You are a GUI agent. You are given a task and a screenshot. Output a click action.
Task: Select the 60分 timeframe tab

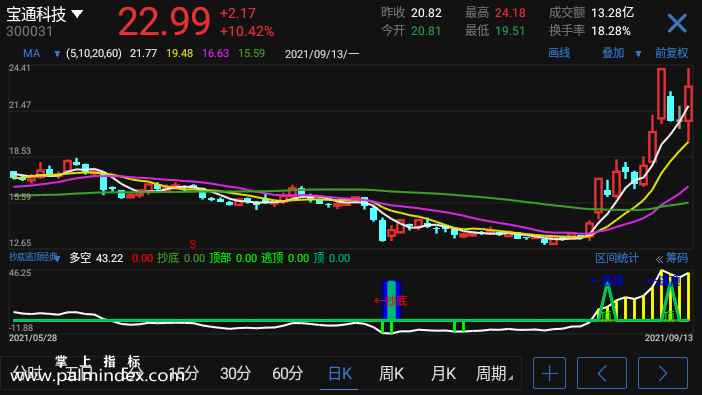[287, 373]
